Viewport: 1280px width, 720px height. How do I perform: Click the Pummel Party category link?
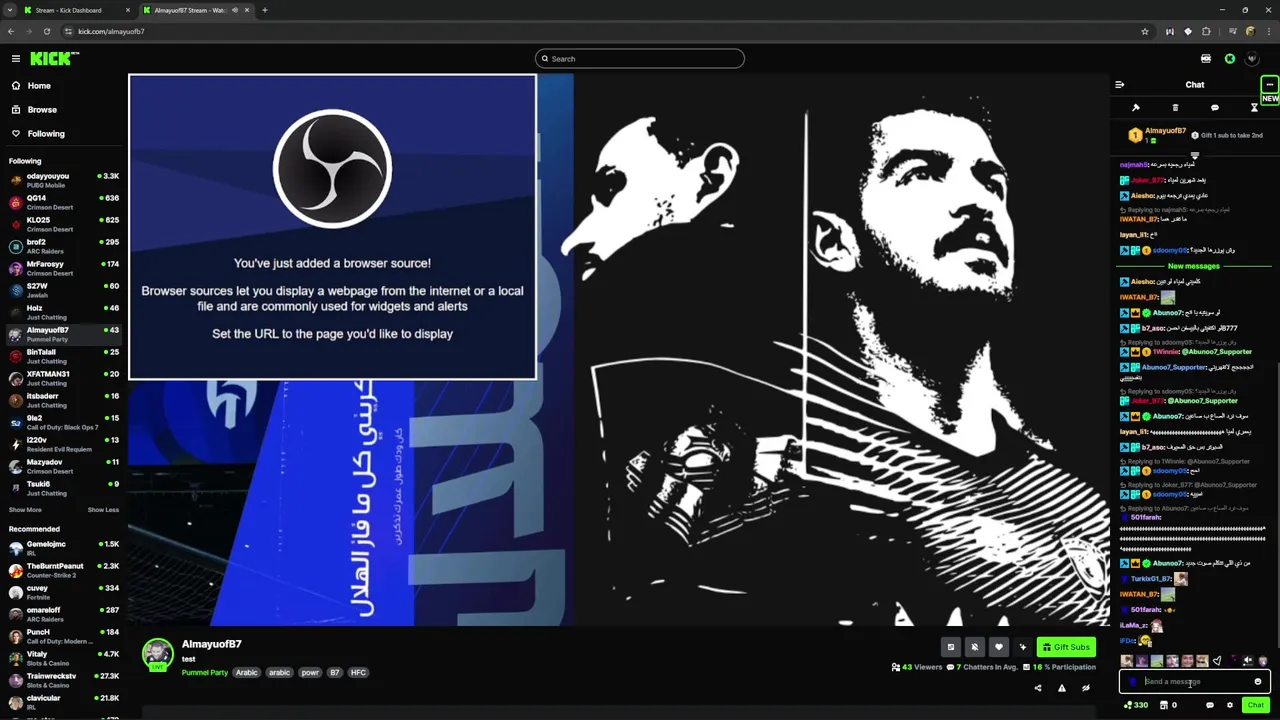[x=205, y=673]
